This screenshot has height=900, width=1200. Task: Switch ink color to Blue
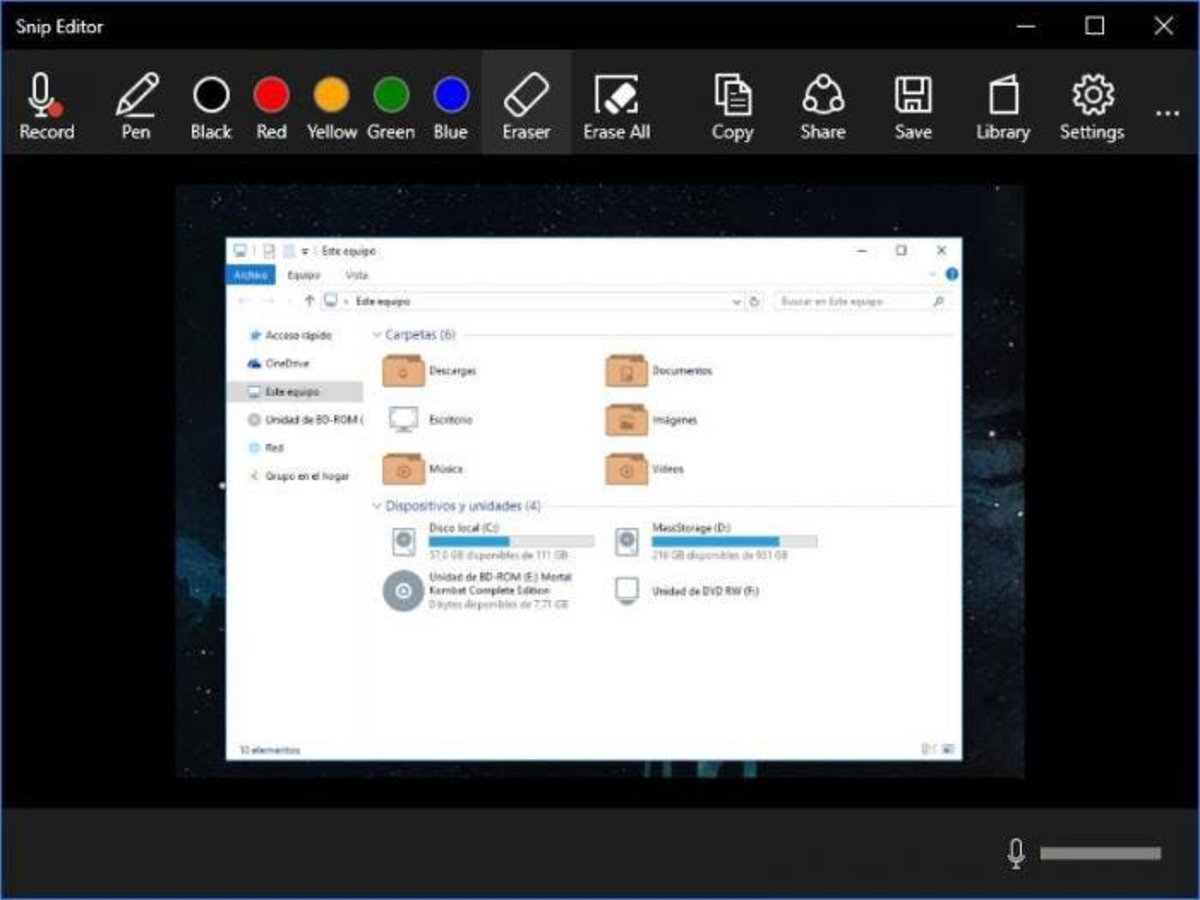point(451,106)
